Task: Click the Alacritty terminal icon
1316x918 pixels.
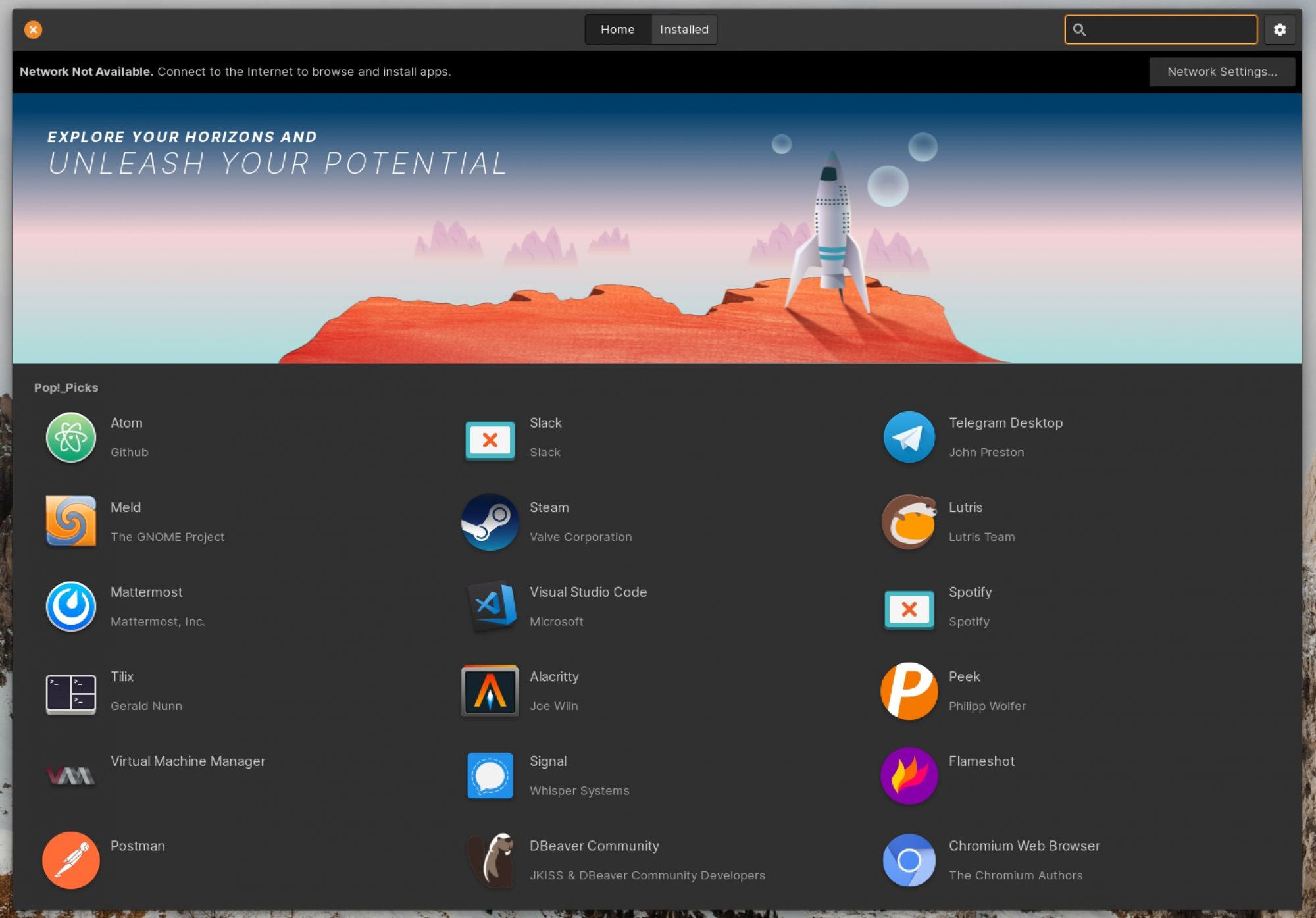Action: (490, 691)
